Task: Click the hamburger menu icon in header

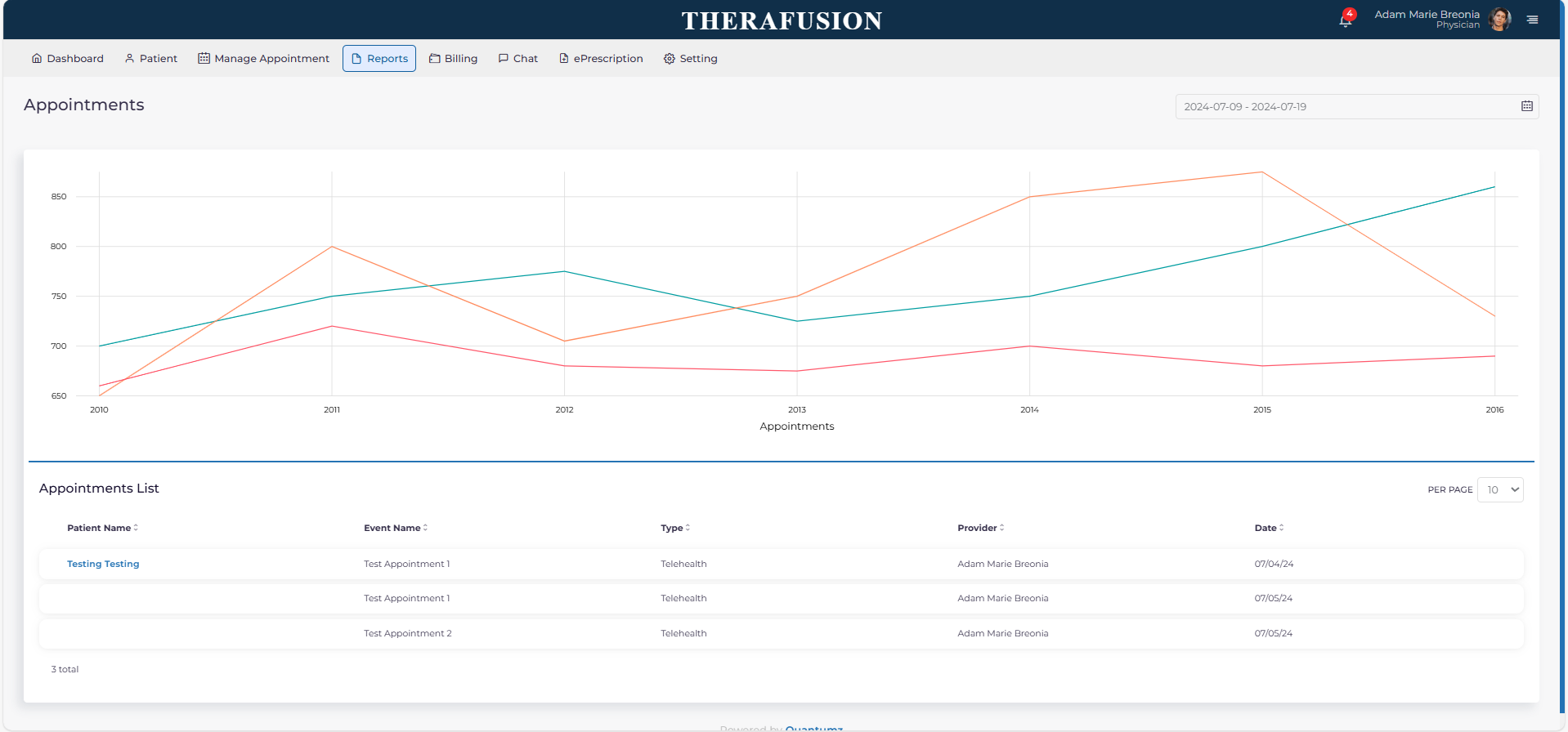Action: point(1532,20)
